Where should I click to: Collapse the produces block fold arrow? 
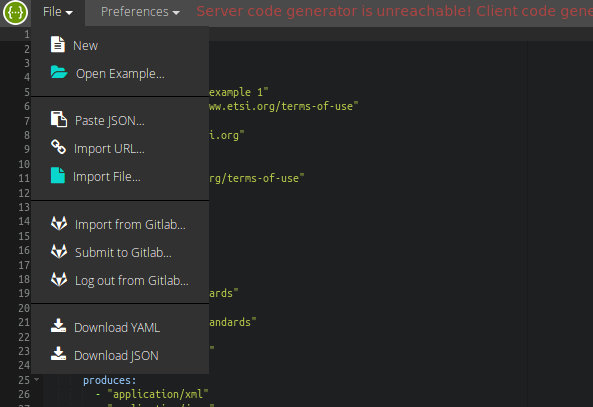pos(37,379)
